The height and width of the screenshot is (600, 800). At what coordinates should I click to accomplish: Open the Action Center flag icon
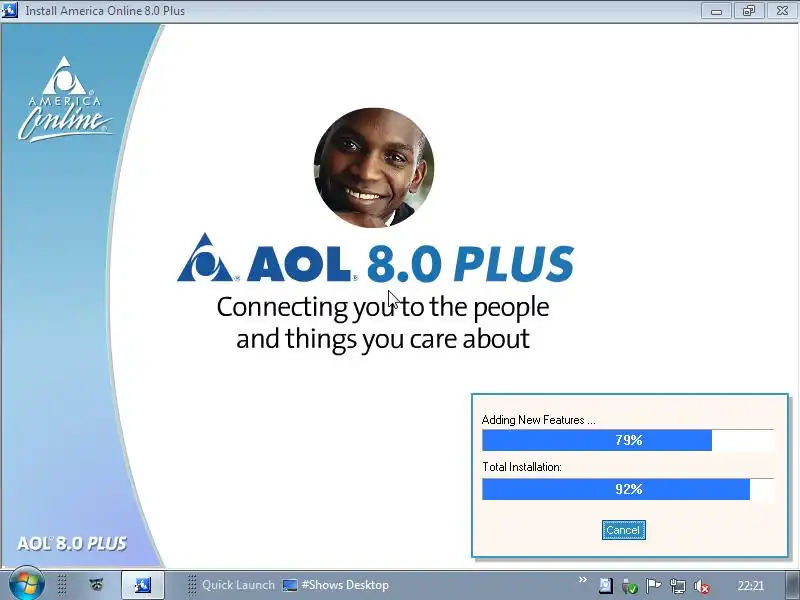tap(653, 586)
